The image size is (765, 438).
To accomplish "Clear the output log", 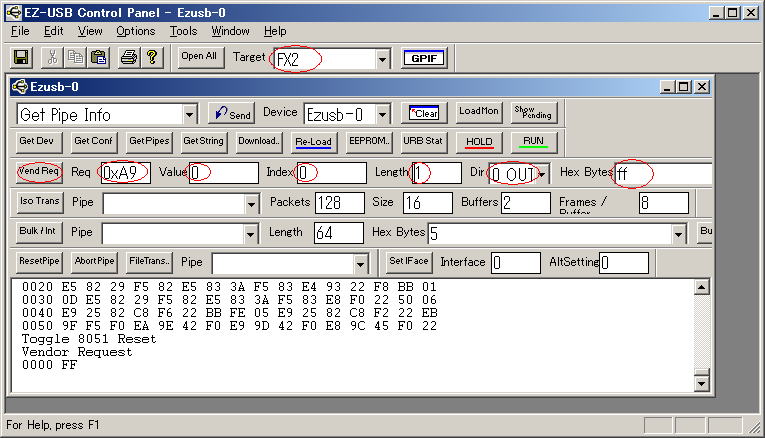I will click(x=424, y=113).
